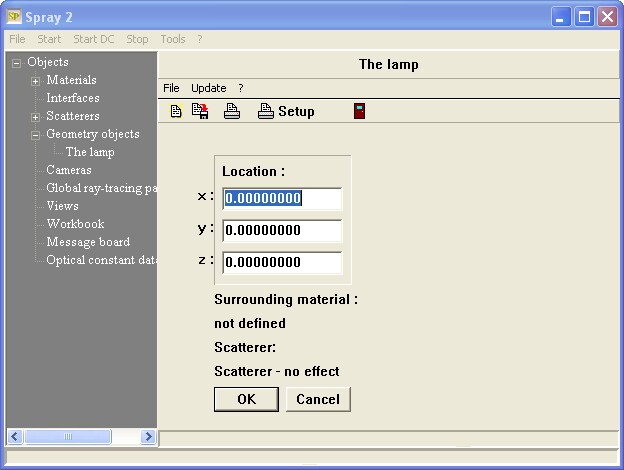Collapse the Objects root node

coord(16,63)
